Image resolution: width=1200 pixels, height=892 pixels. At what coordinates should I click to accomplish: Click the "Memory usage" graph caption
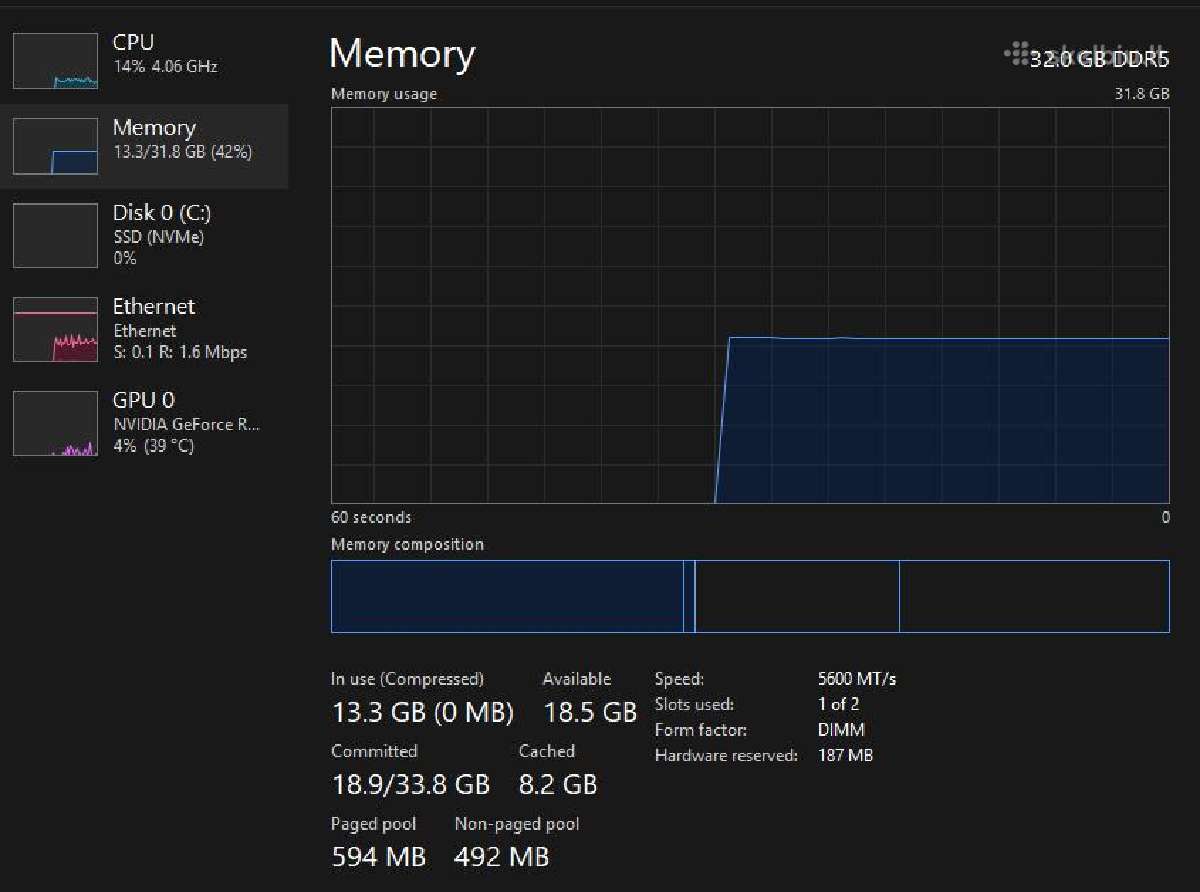pos(384,94)
